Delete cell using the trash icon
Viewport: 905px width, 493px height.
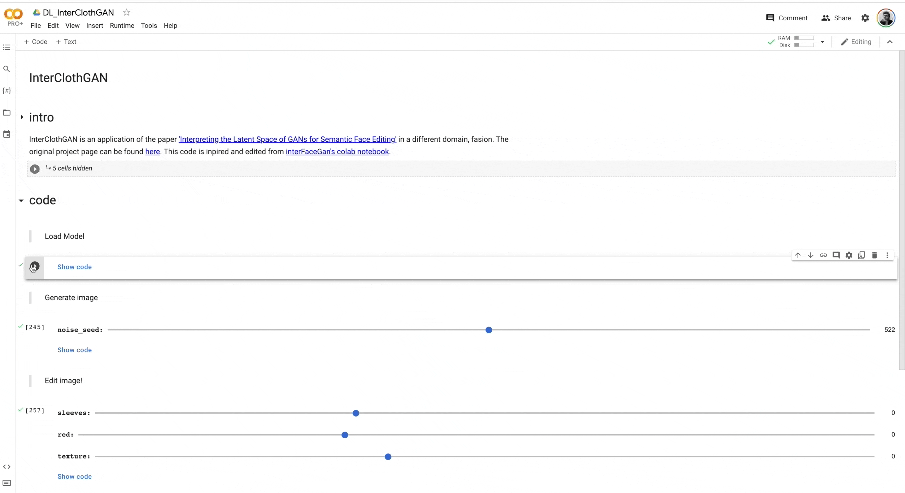874,255
